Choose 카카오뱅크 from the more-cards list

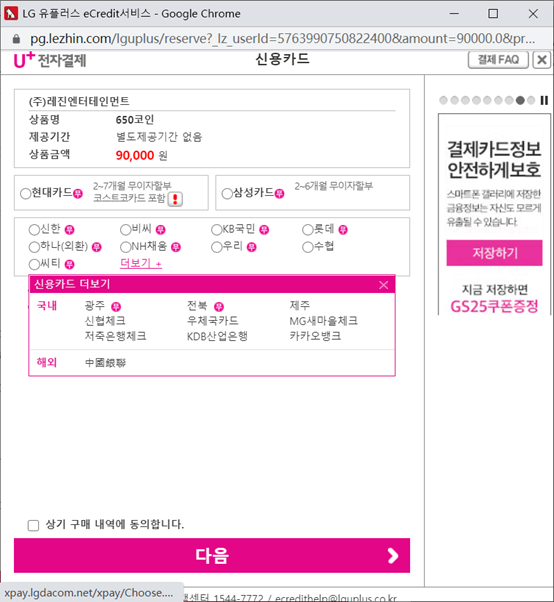(315, 336)
